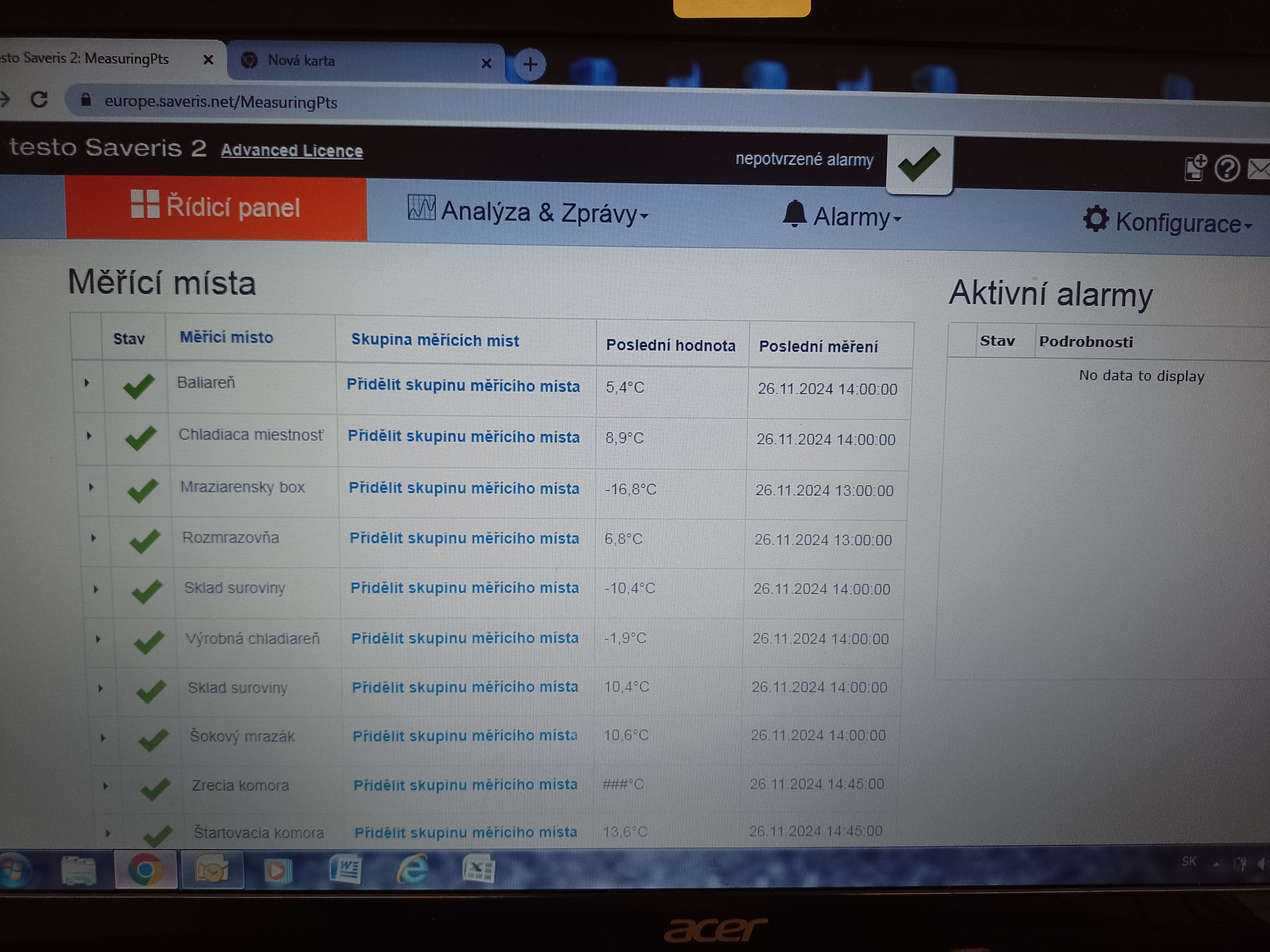Assign group link in Šokový mrazák row
Screen dimensions: 1270x952
(465, 736)
